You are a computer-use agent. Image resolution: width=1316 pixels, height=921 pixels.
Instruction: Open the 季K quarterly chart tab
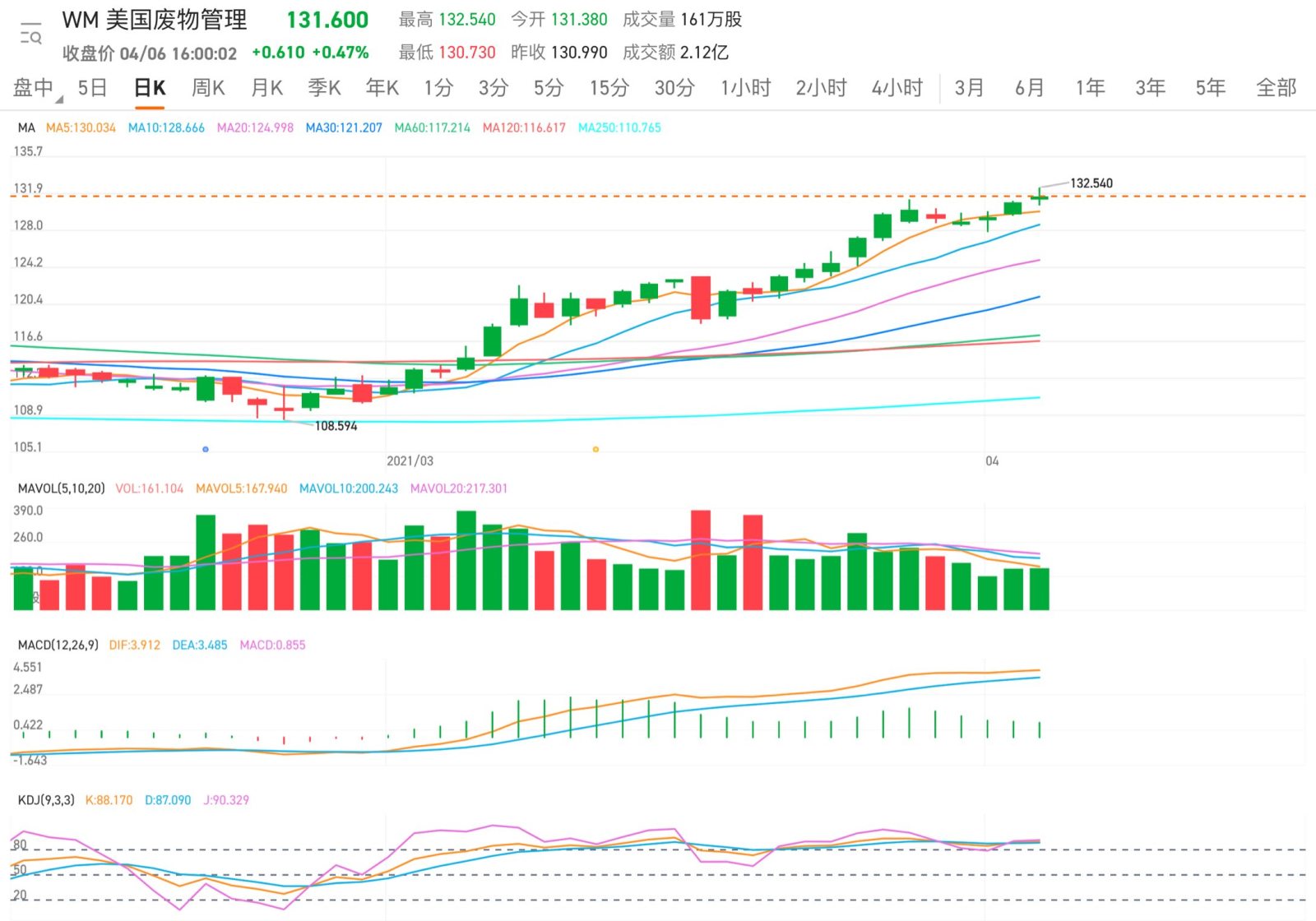[x=324, y=88]
